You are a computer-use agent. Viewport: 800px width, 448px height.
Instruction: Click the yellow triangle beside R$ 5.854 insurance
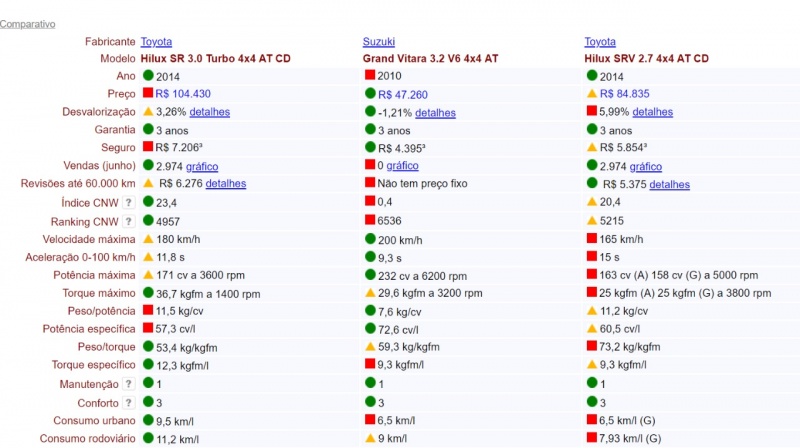pyautogui.click(x=592, y=147)
